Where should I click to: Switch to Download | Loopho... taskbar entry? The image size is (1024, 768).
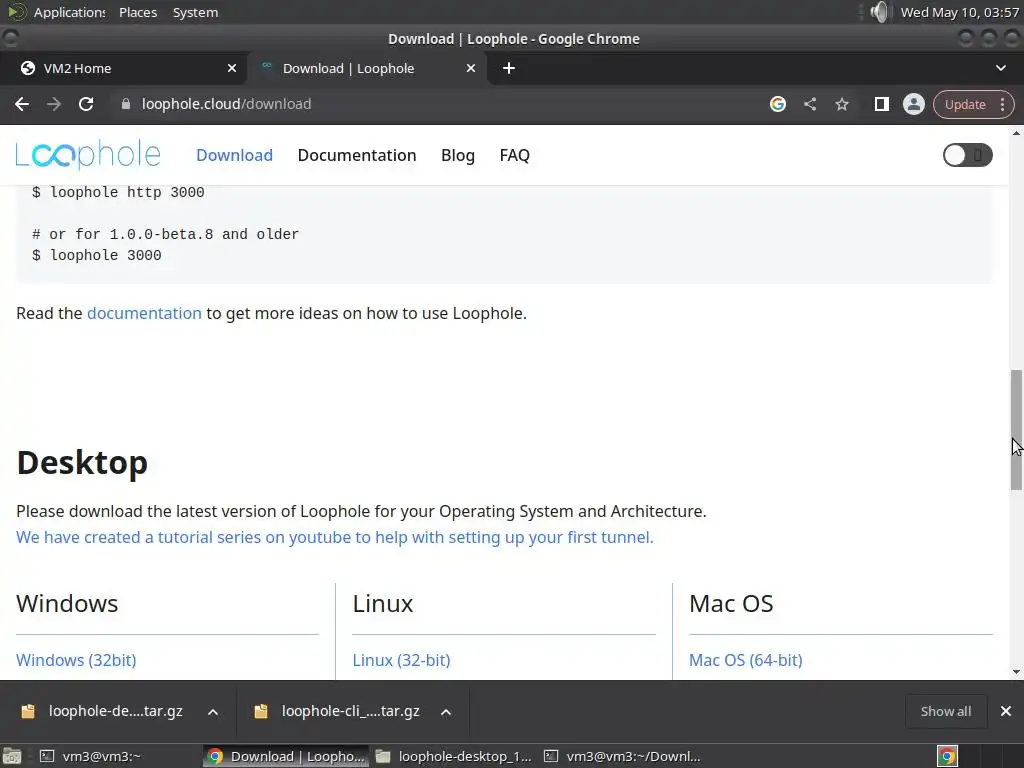286,756
